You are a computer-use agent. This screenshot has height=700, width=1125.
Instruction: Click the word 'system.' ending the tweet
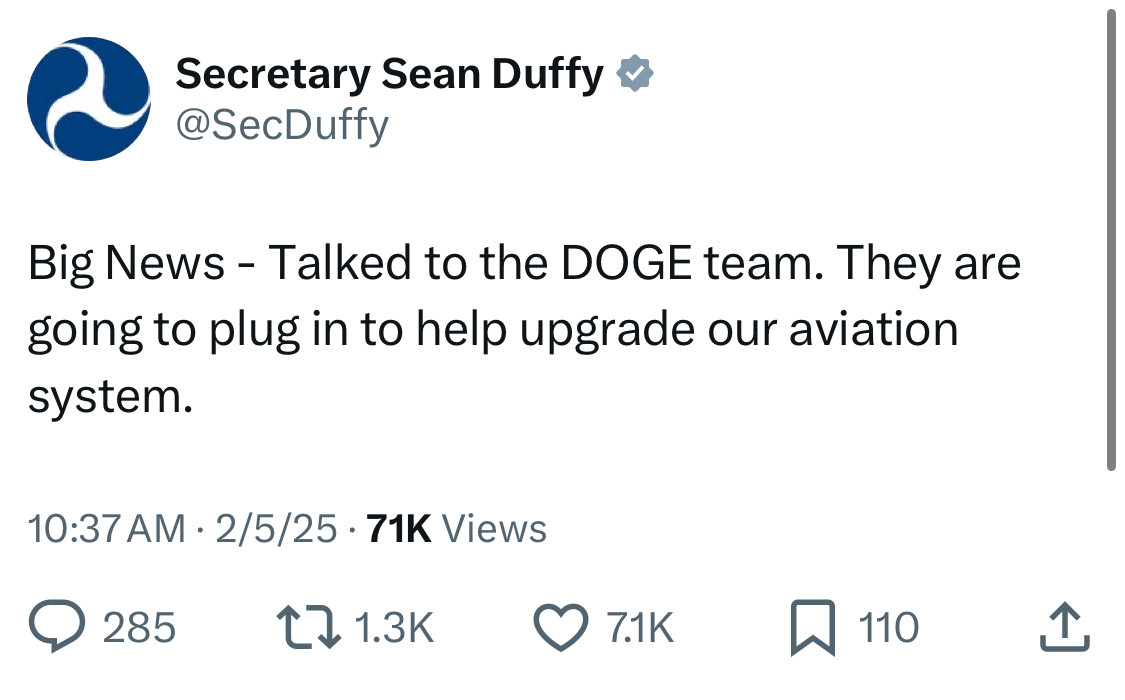(109, 397)
